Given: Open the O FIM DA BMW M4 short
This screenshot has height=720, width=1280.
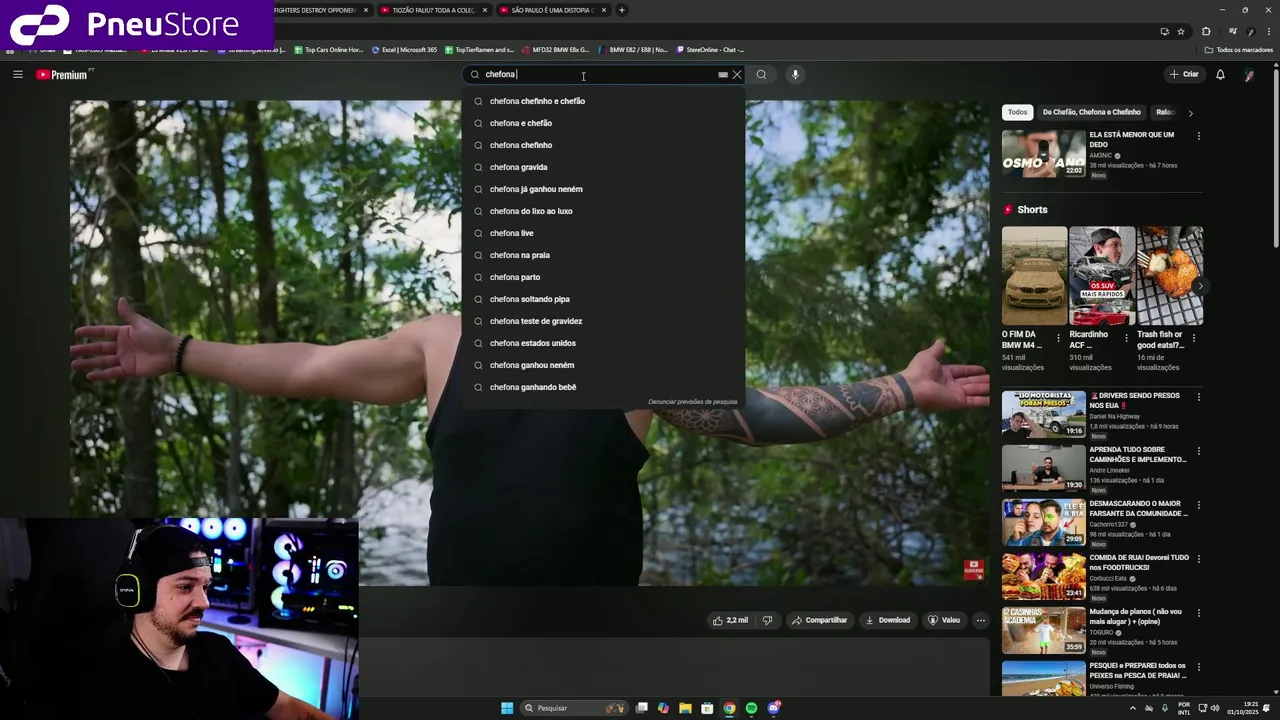Looking at the screenshot, I should 1034,276.
